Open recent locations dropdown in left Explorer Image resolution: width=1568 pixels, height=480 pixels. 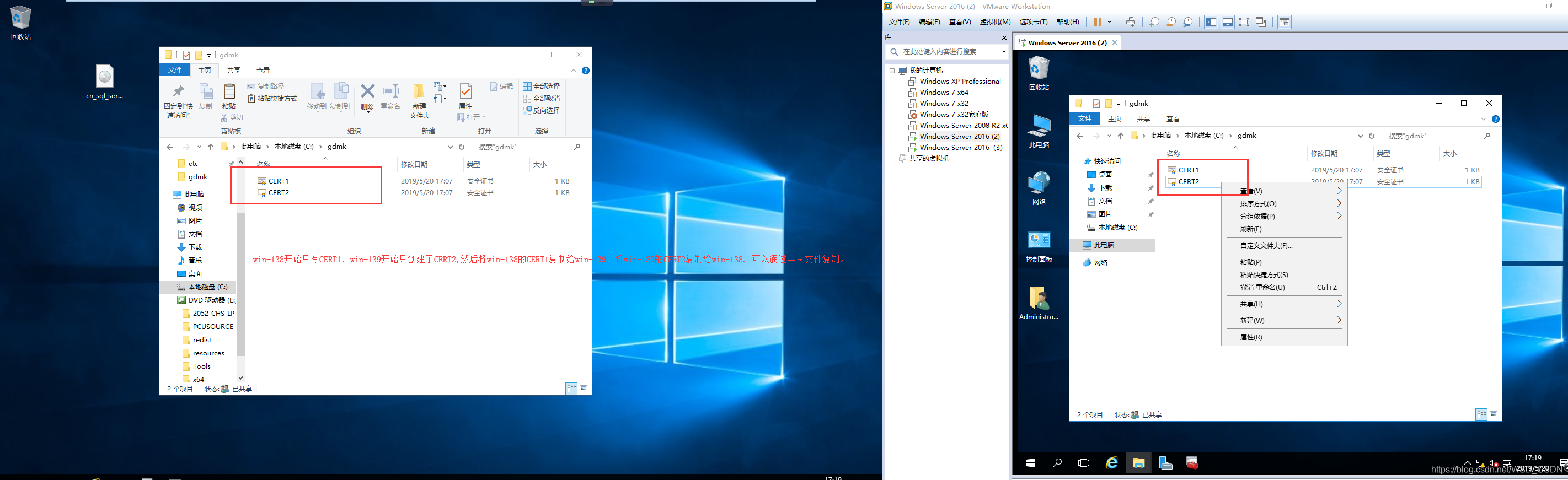click(199, 147)
